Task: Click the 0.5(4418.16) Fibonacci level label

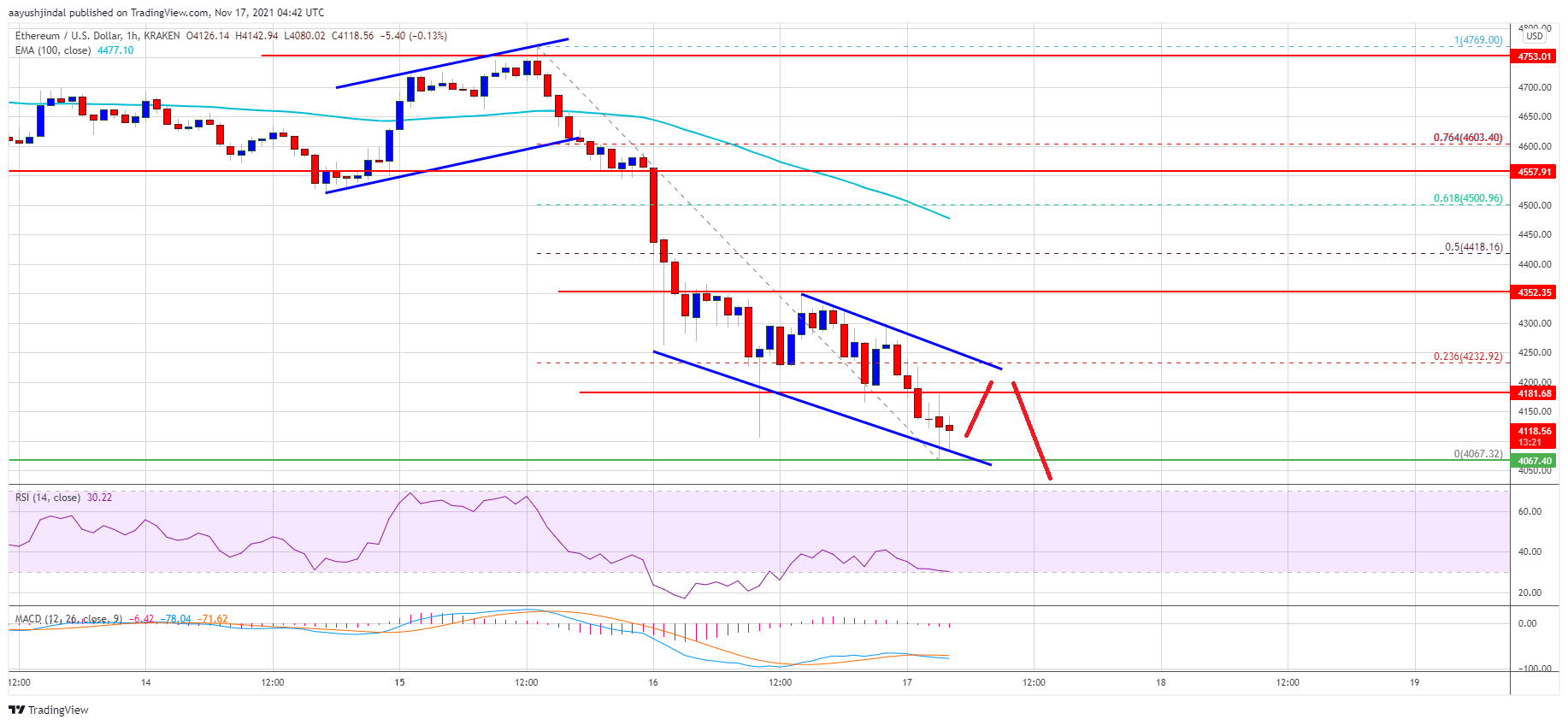Action: 1474,247
